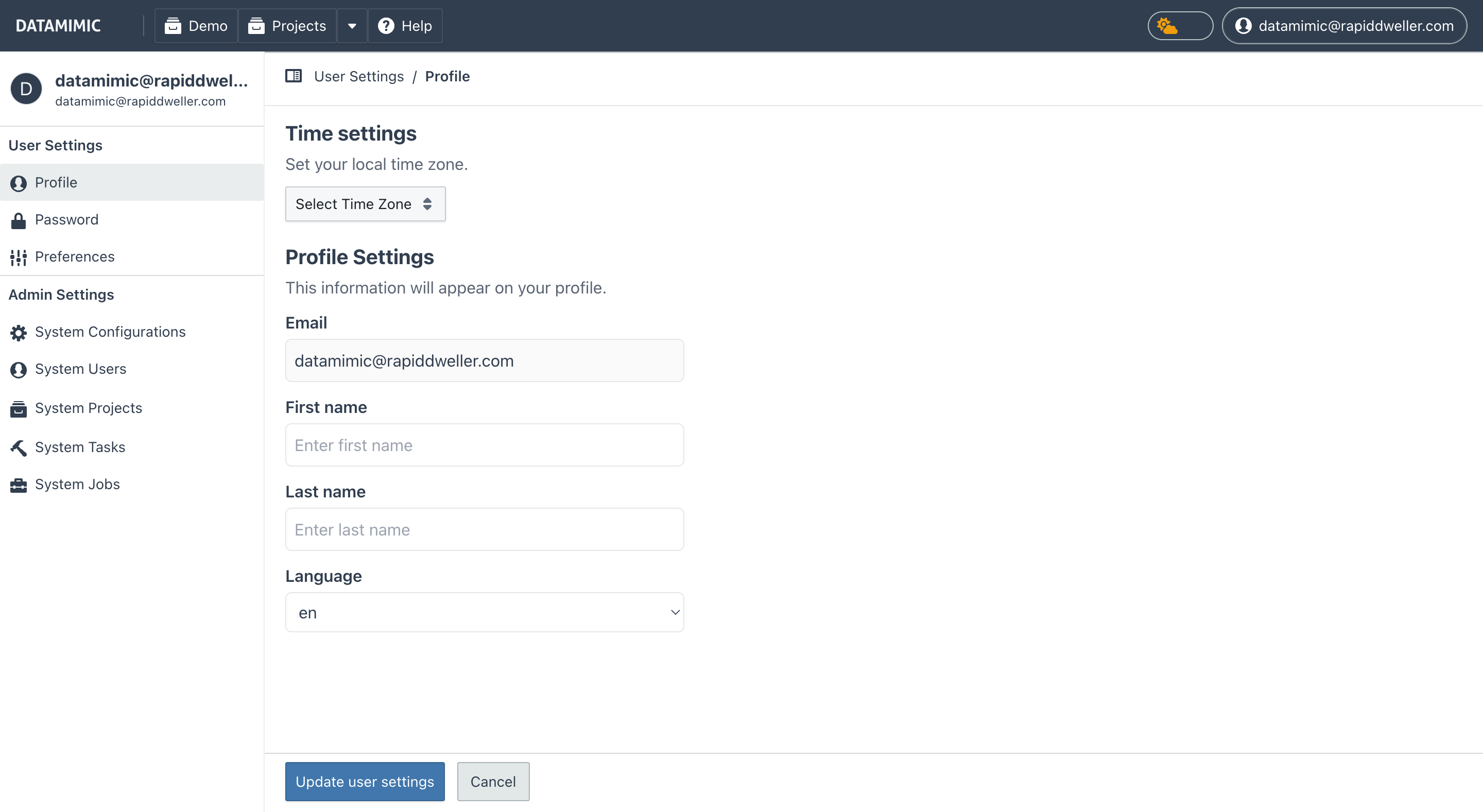Open System Configurations
Viewport: 1483px width, 812px height.
[132, 332]
